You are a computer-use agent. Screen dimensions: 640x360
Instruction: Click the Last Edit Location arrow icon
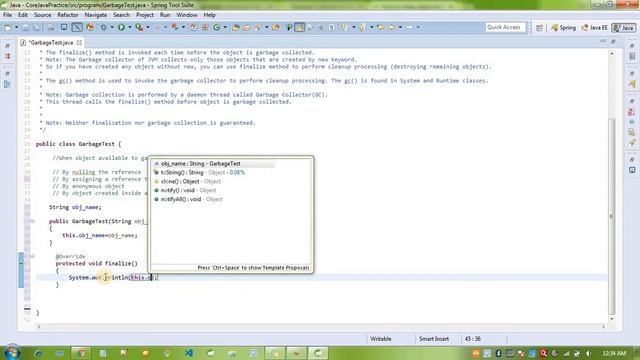pyautogui.click(x=380, y=27)
